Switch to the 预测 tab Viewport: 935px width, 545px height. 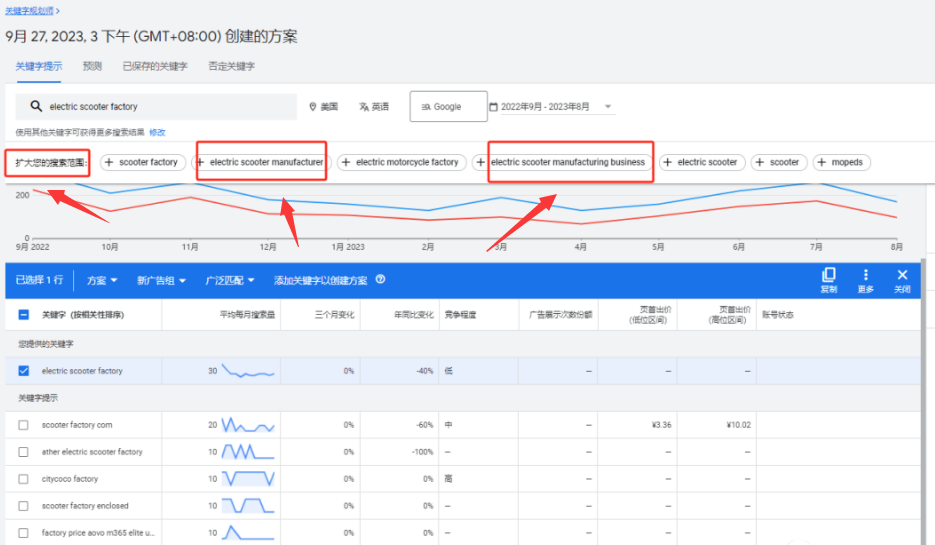pos(92,66)
